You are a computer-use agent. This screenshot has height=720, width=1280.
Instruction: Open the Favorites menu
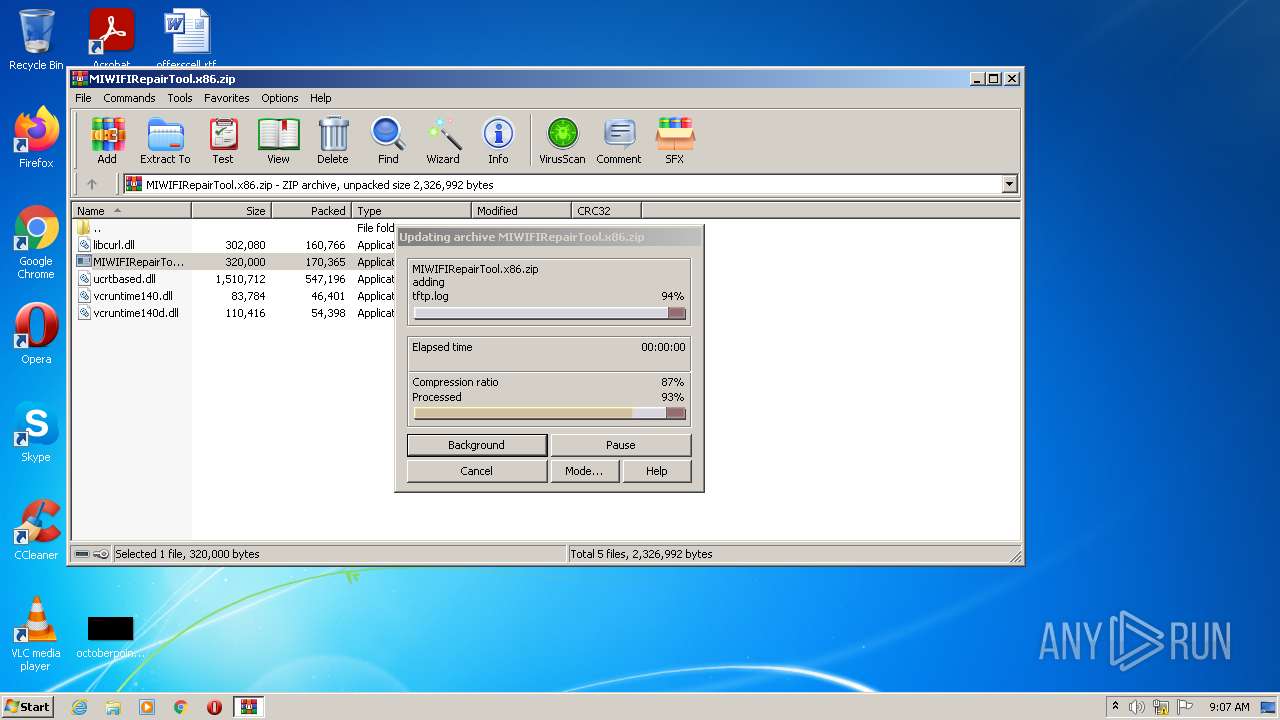227,98
